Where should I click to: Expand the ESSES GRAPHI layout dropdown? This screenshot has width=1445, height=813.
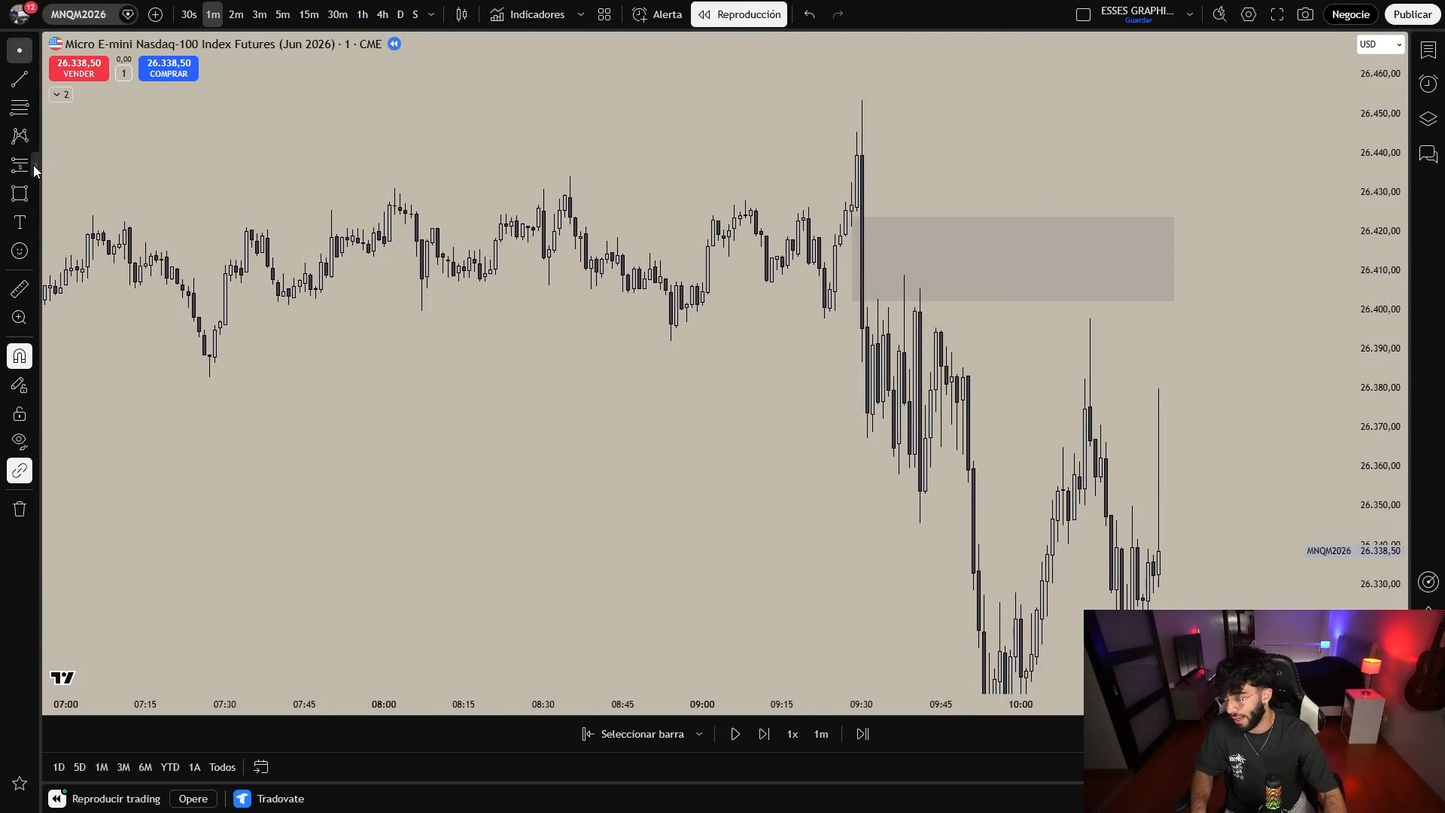tap(1189, 15)
